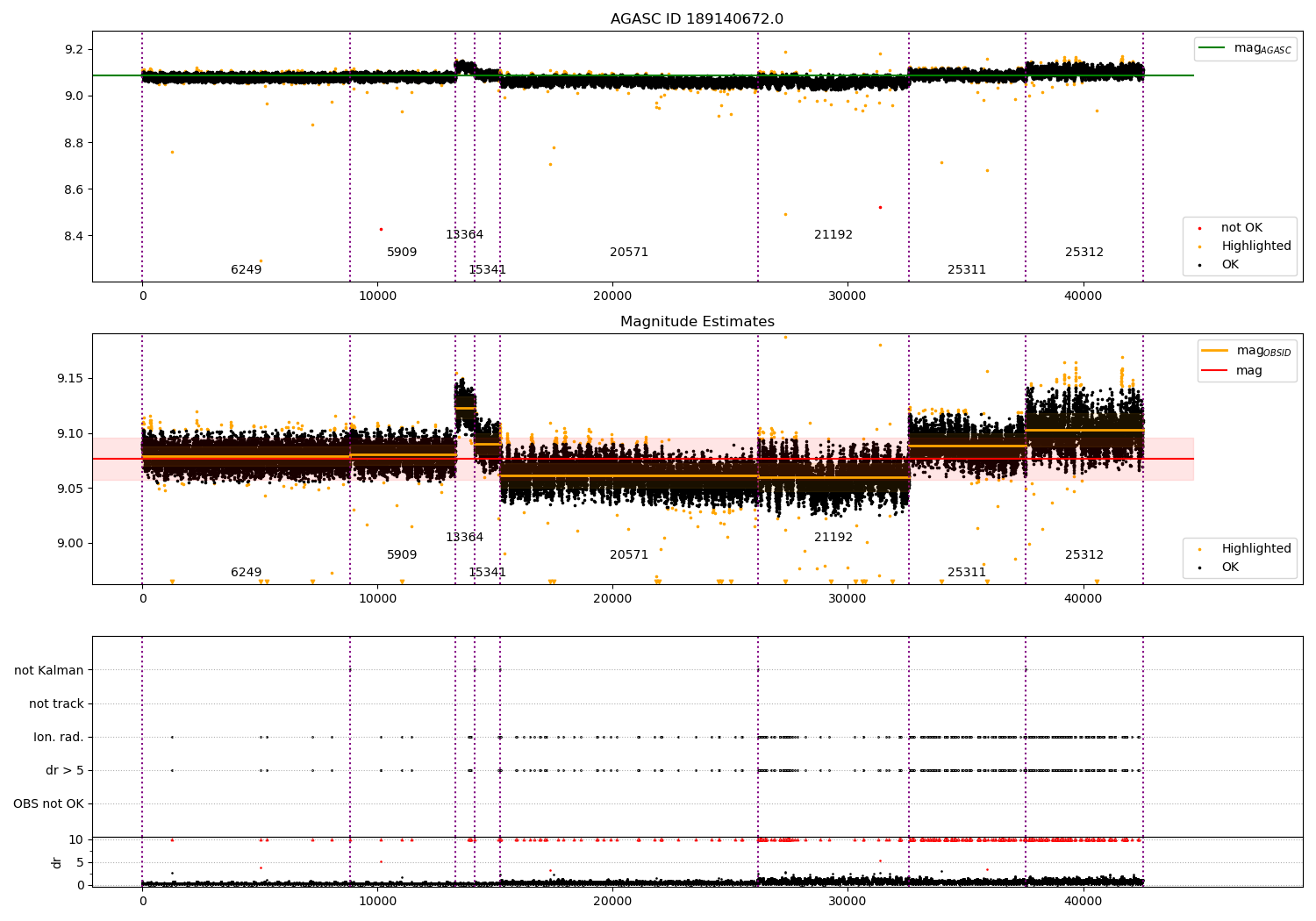1316x921 pixels.
Task: Click the 'not track' axis label
Action: click(56, 703)
